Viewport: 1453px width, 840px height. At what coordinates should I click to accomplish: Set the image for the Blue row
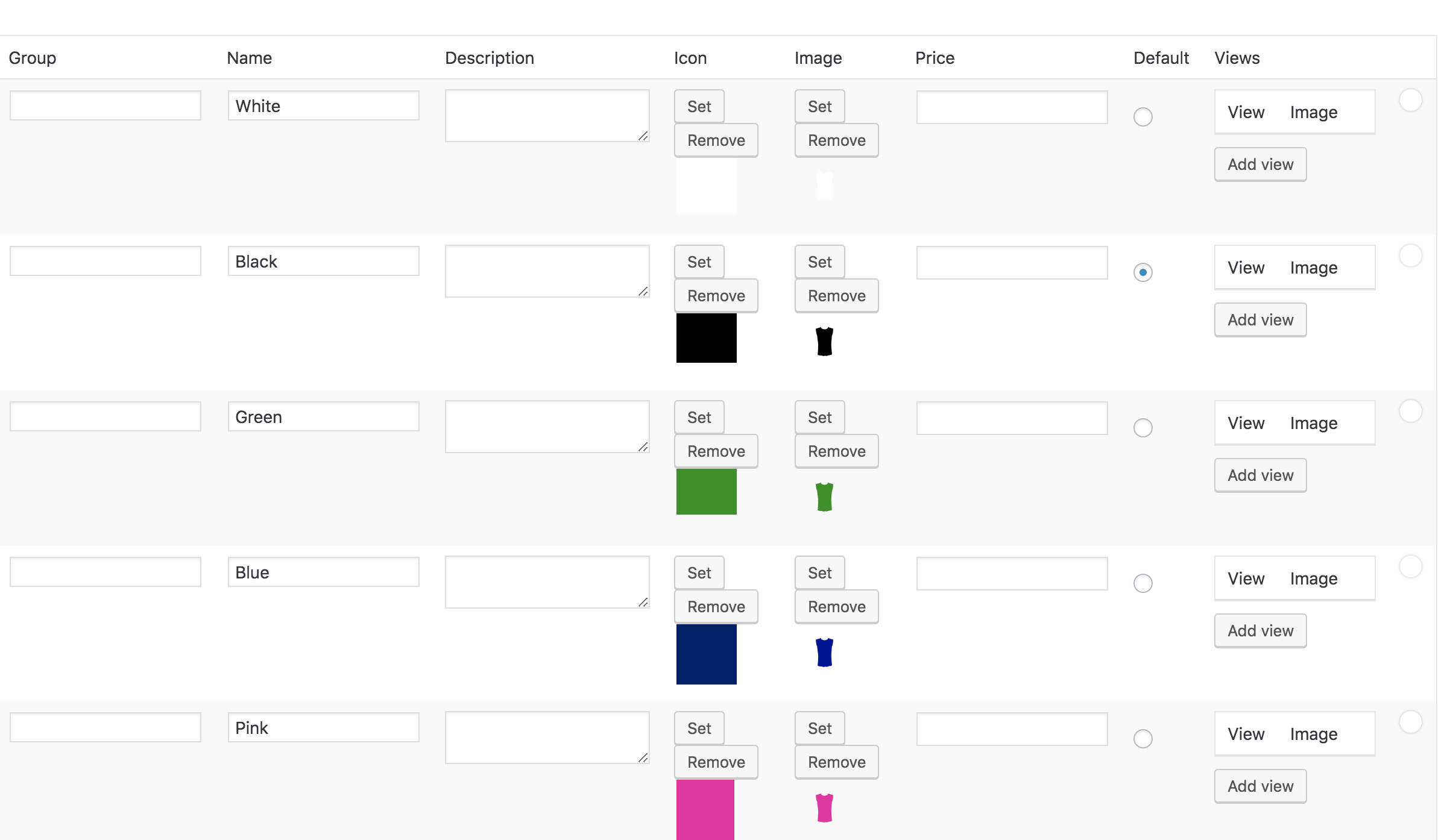coord(819,573)
